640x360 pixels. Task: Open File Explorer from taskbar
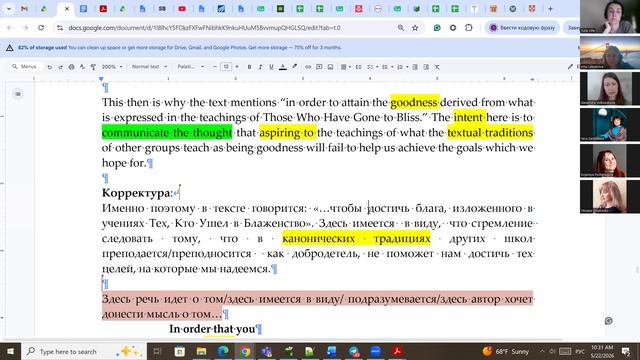(x=201, y=351)
